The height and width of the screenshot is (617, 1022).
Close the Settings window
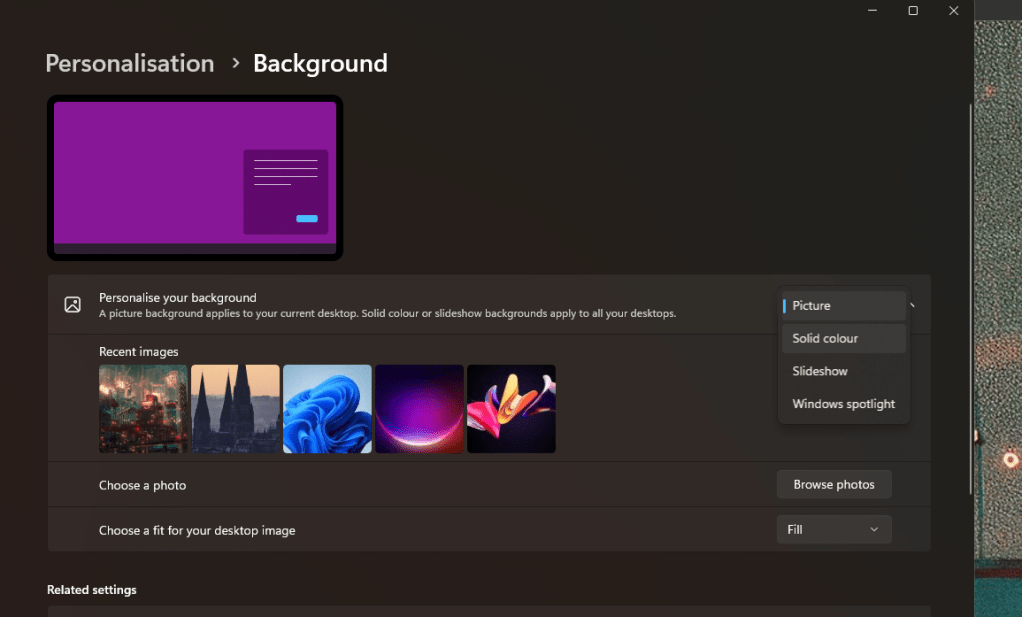click(954, 10)
